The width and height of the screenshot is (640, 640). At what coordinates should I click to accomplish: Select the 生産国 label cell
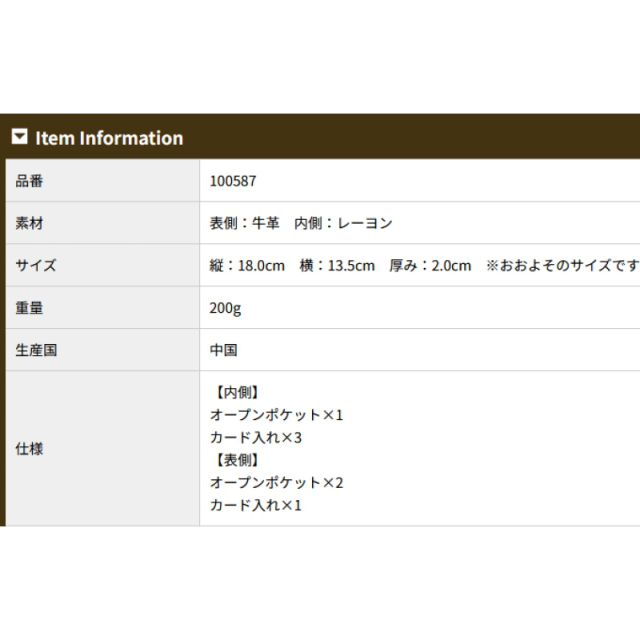tap(102, 350)
